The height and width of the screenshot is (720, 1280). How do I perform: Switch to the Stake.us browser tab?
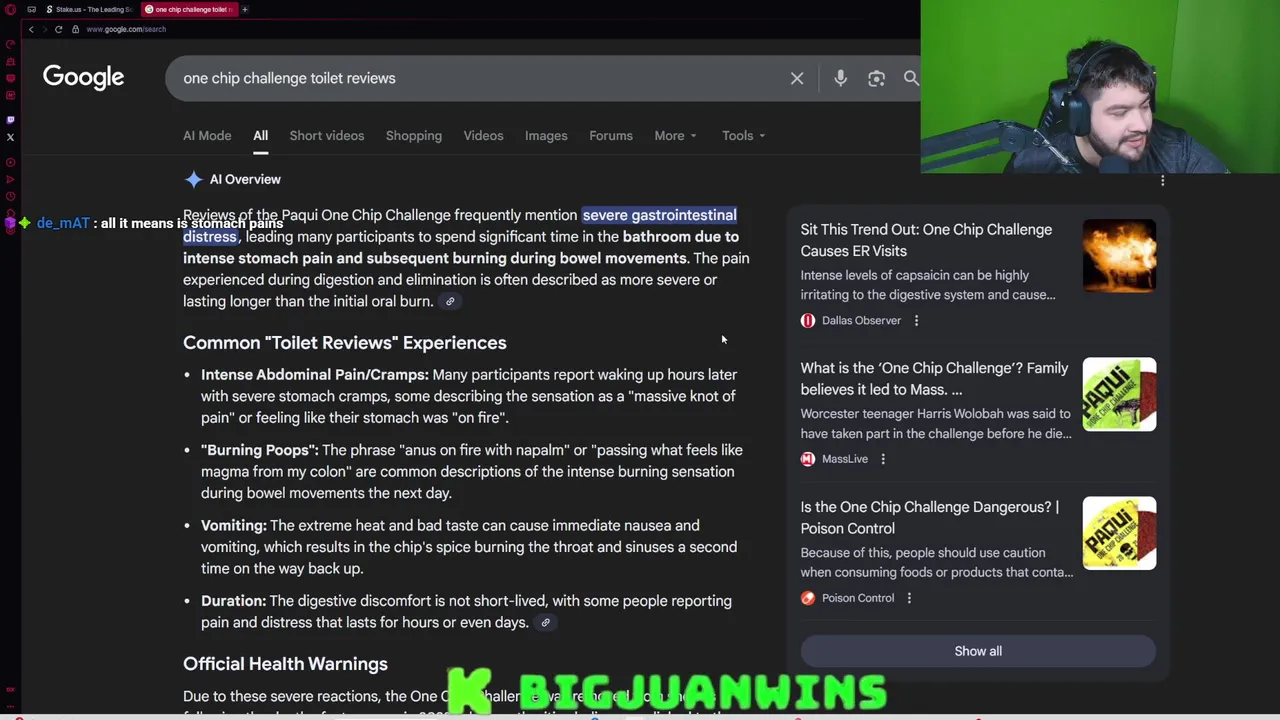pos(88,9)
